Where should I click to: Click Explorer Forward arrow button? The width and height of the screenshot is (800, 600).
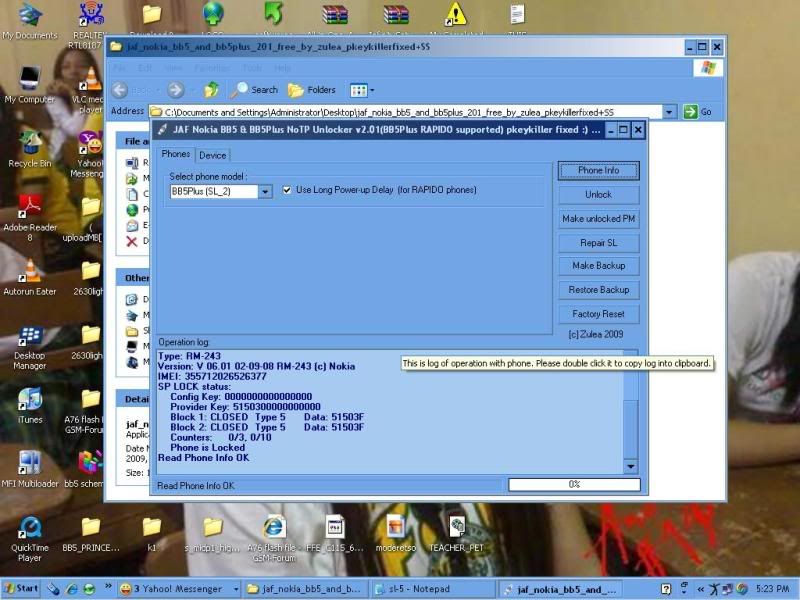[x=176, y=90]
